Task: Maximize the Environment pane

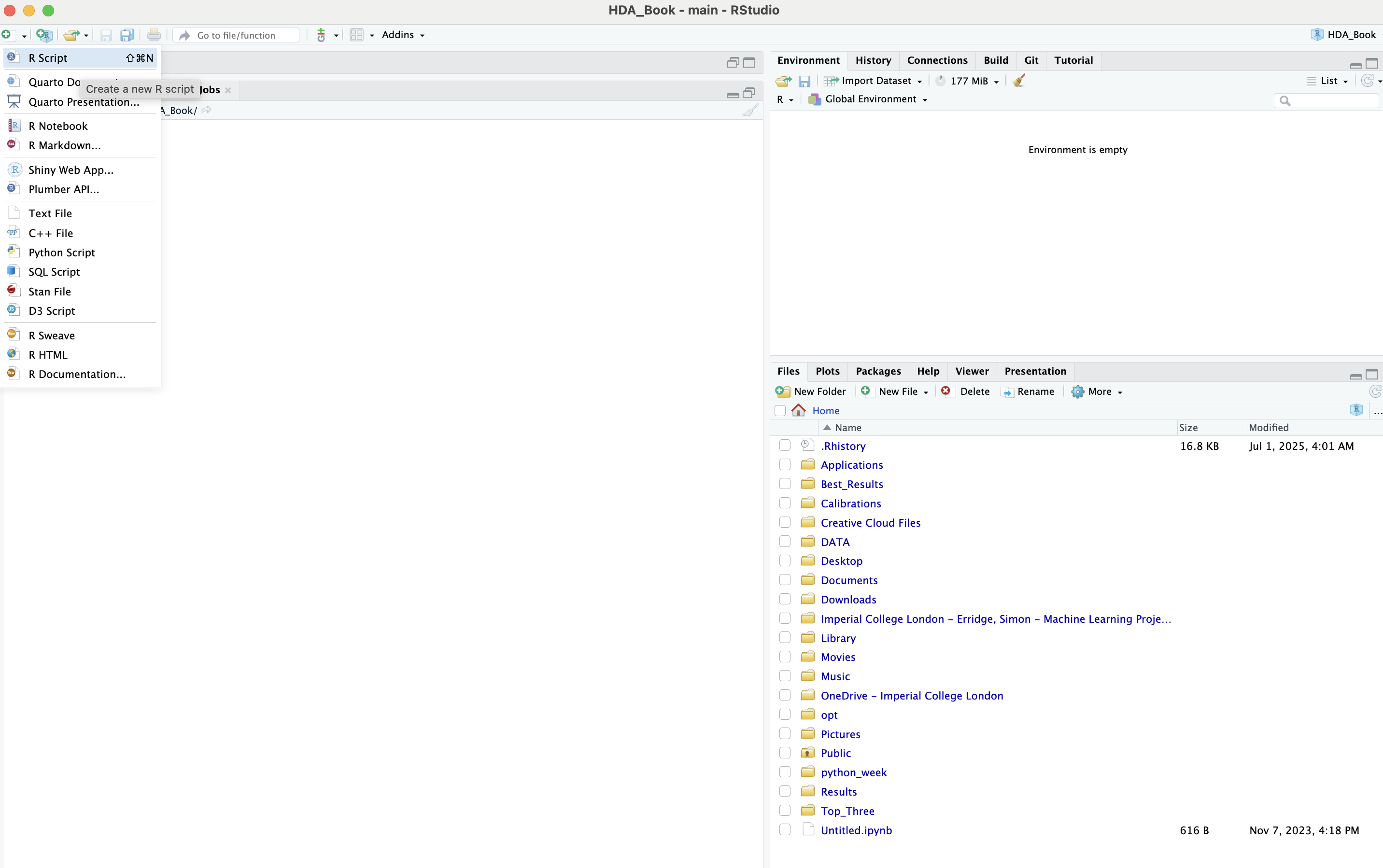Action: coord(1371,63)
